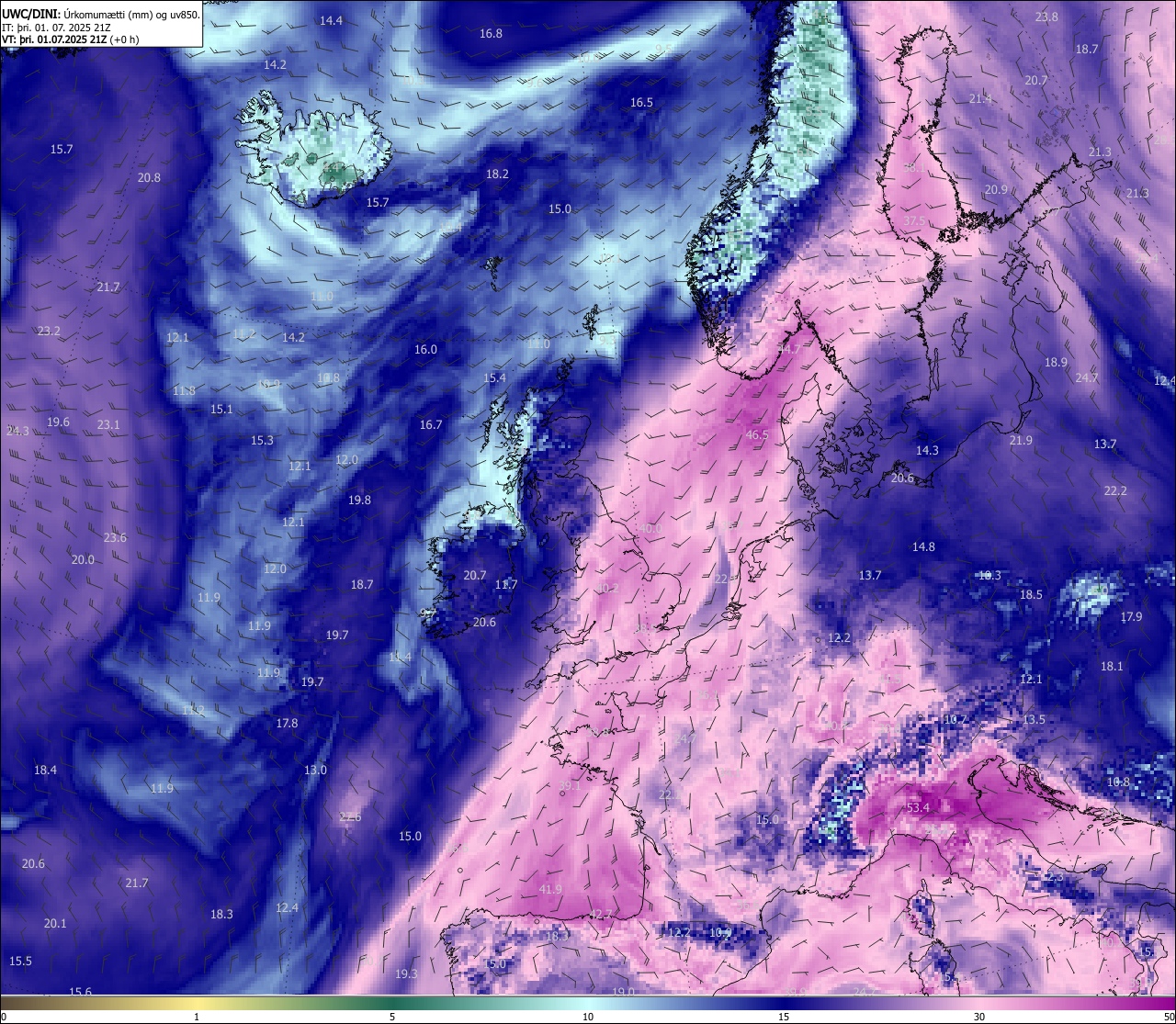Select the 23.6 value in the western Atlantic
Image resolution: width=1176 pixels, height=1024 pixels.
[x=115, y=537]
